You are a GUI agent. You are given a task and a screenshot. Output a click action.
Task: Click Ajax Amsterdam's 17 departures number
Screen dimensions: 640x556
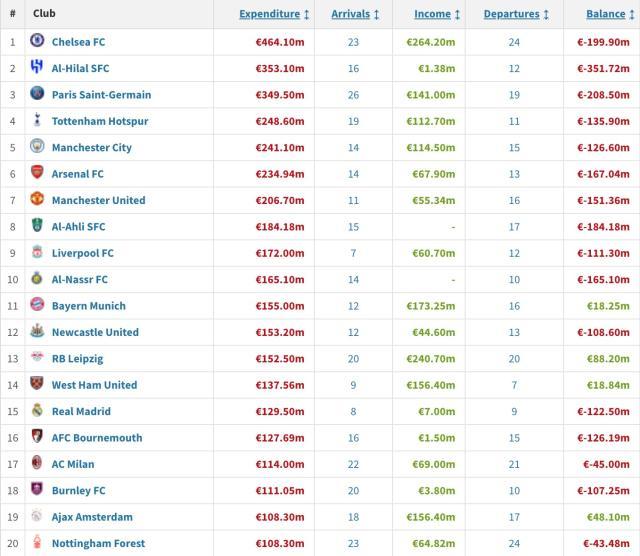[x=515, y=517]
